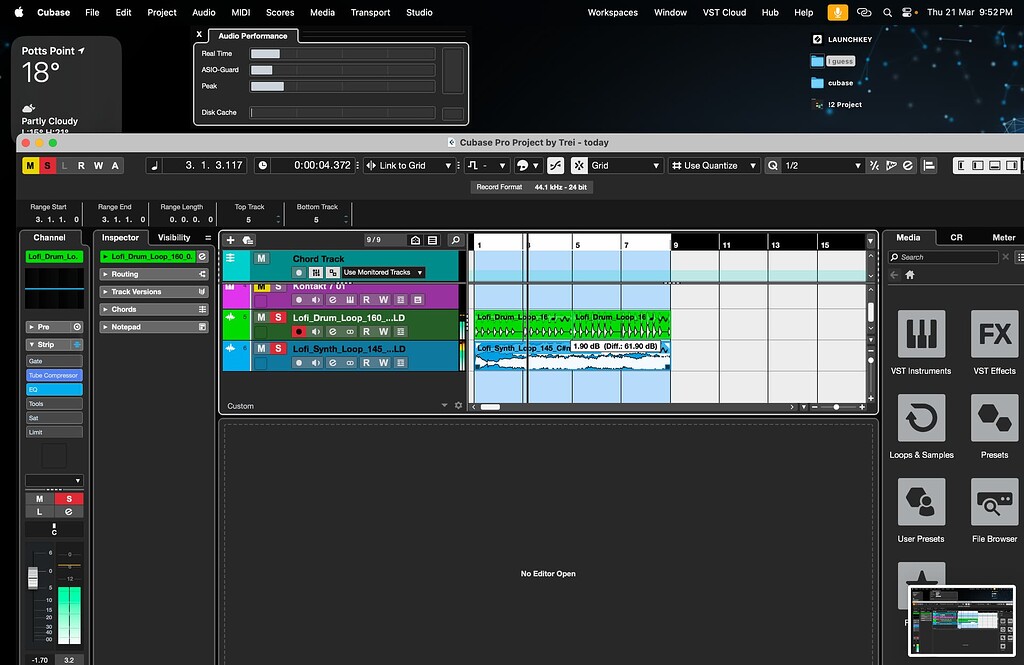Screen dimensions: 1024x665
Task: Click the Add Track plus icon
Action: (230, 240)
